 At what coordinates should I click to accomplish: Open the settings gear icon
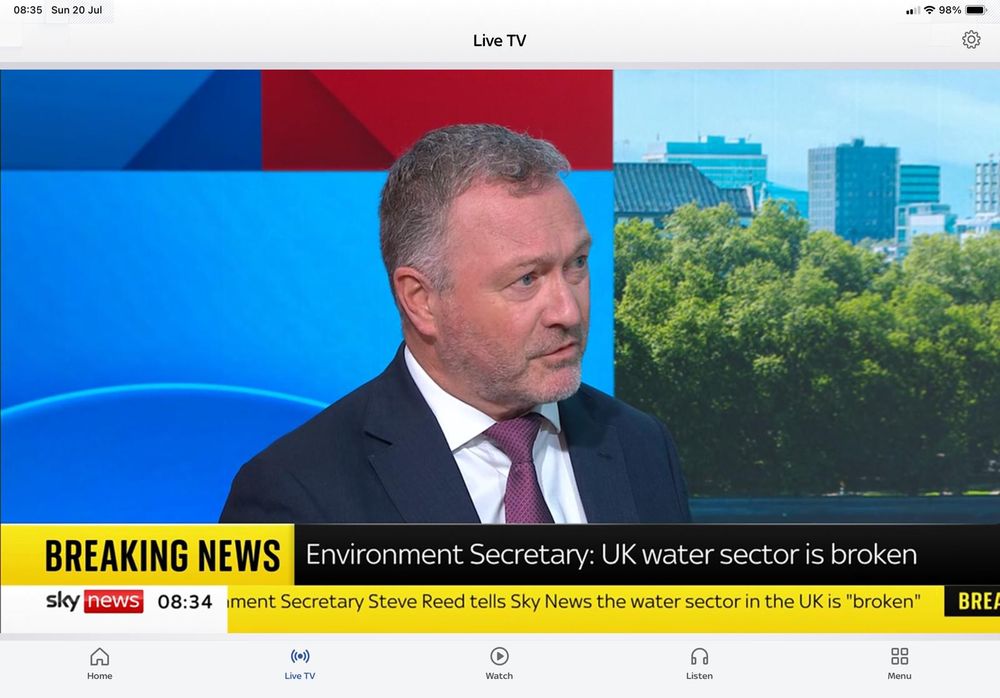tap(971, 40)
